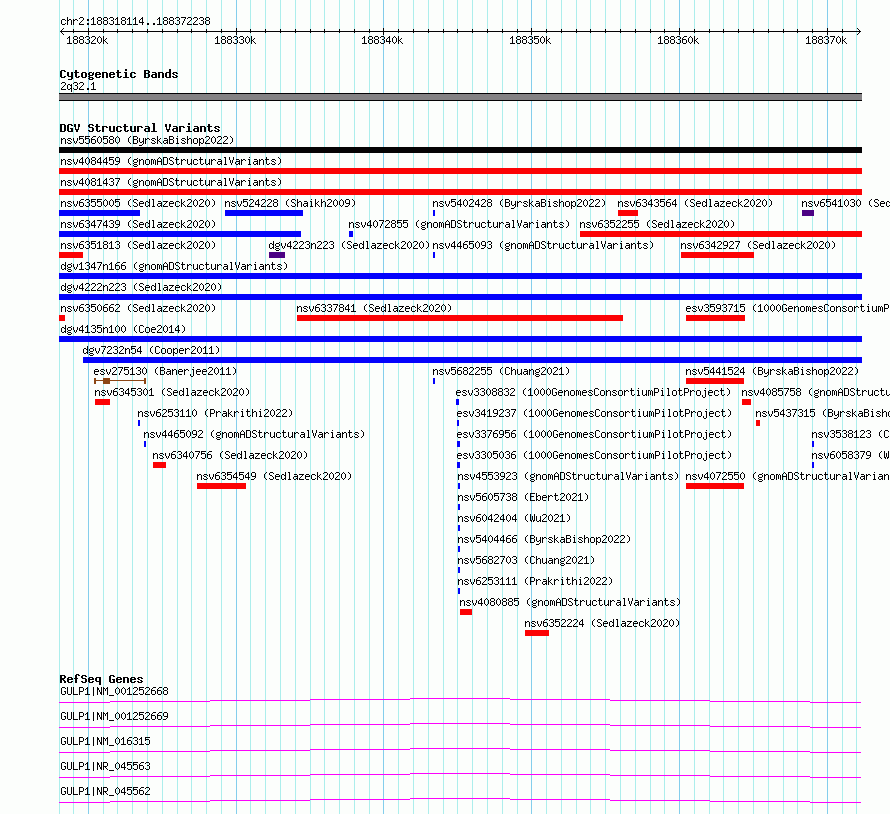Viewport: 890px width, 814px height.
Task: Click nsv6337841 (Sedlazeck2020) label
Action: coord(374,308)
